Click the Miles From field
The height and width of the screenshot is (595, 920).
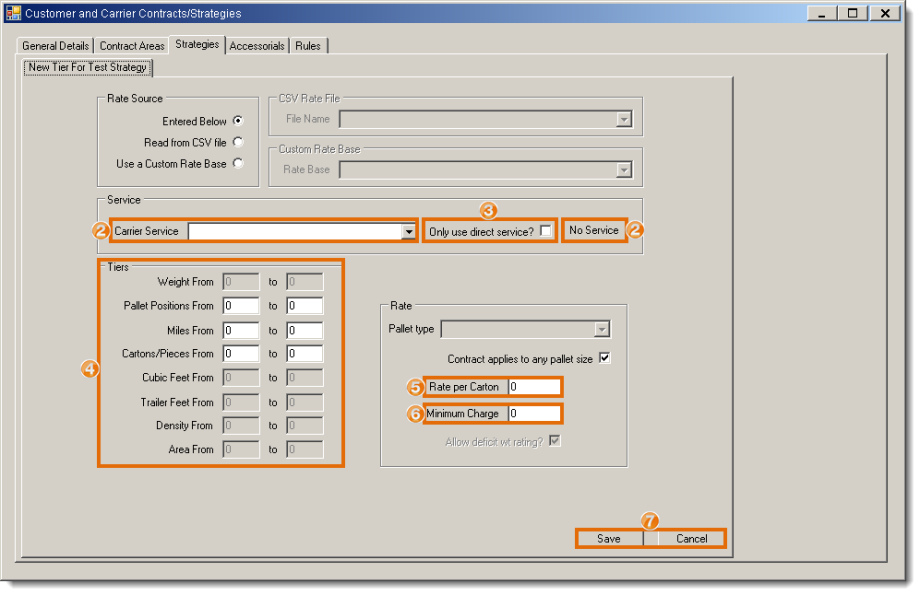coord(241,330)
